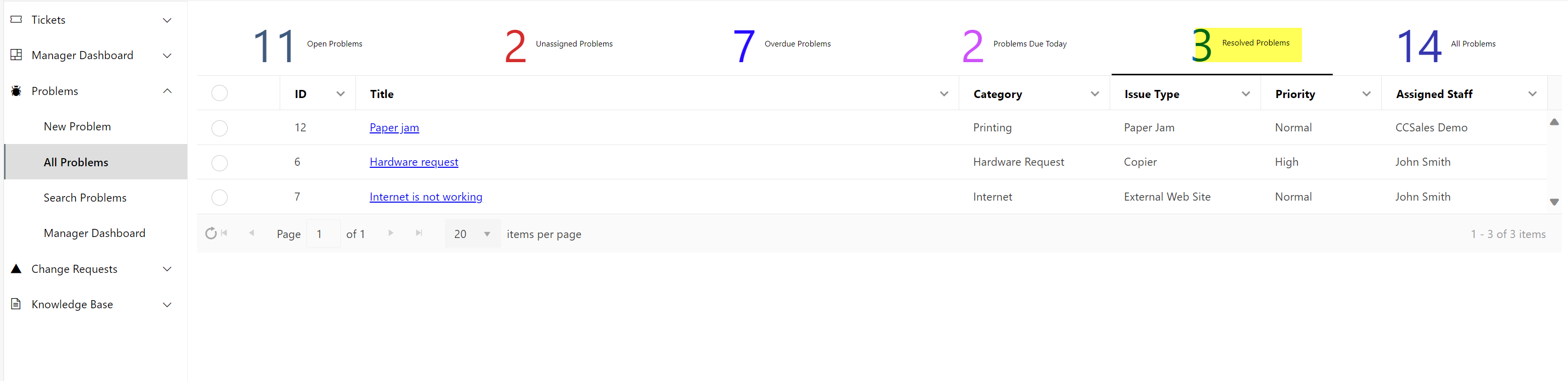Go to the next page of results
Screen dimensions: 1568x381
coord(391,233)
